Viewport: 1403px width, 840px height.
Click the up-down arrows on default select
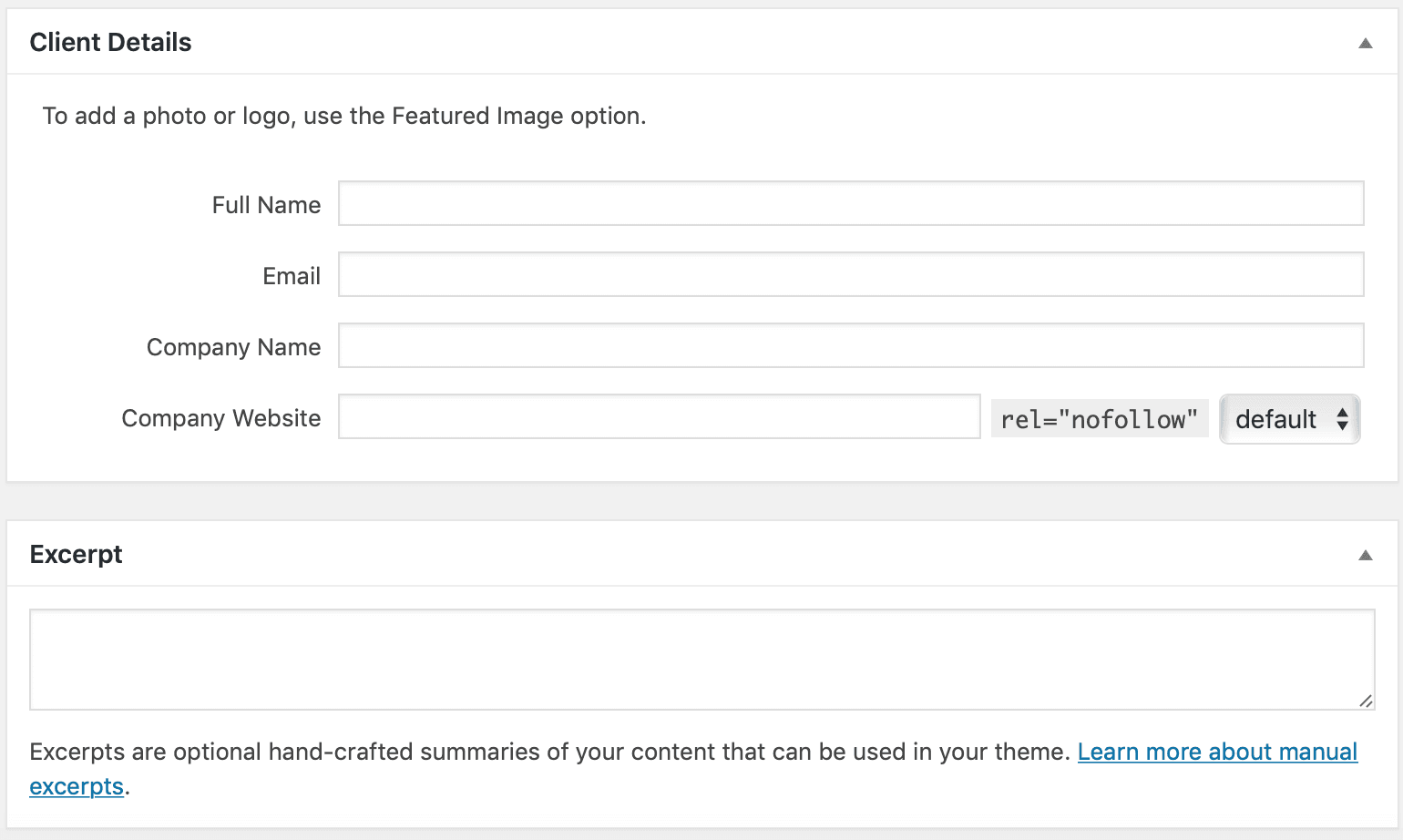pyautogui.click(x=1342, y=419)
